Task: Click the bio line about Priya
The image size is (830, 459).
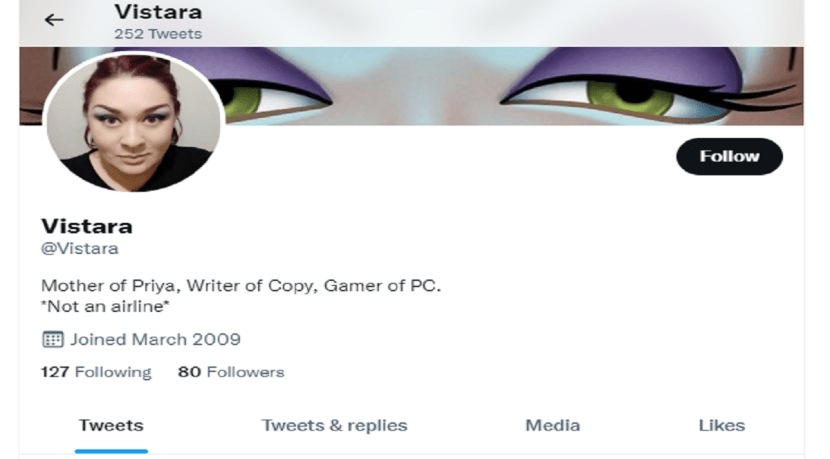Action: pos(241,286)
